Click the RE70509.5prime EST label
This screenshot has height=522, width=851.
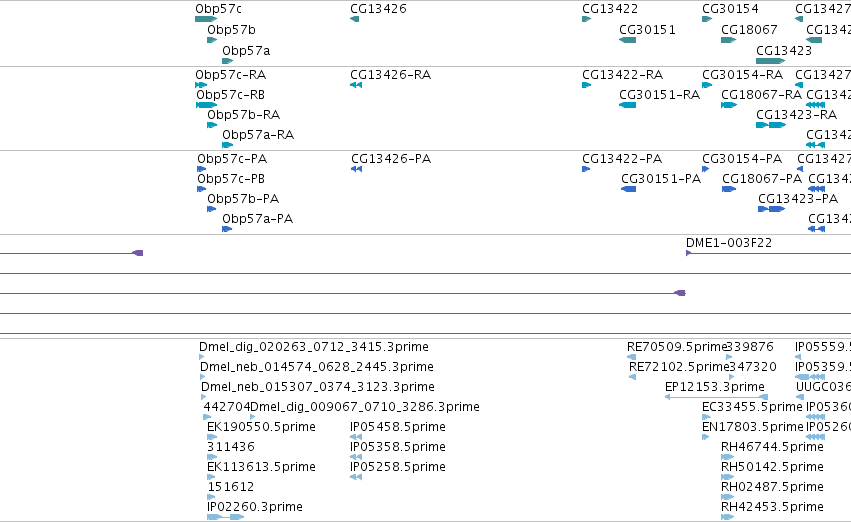677,347
